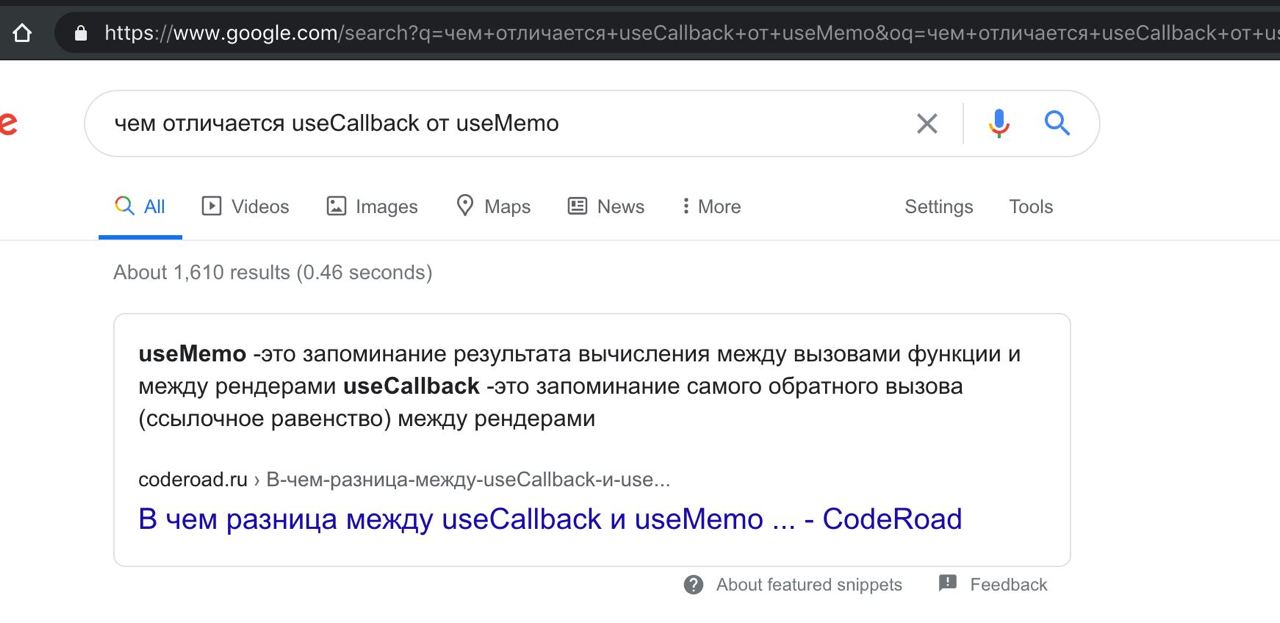This screenshot has width=1280, height=623.
Task: Click the About 1,610 results count text
Action: point(273,272)
